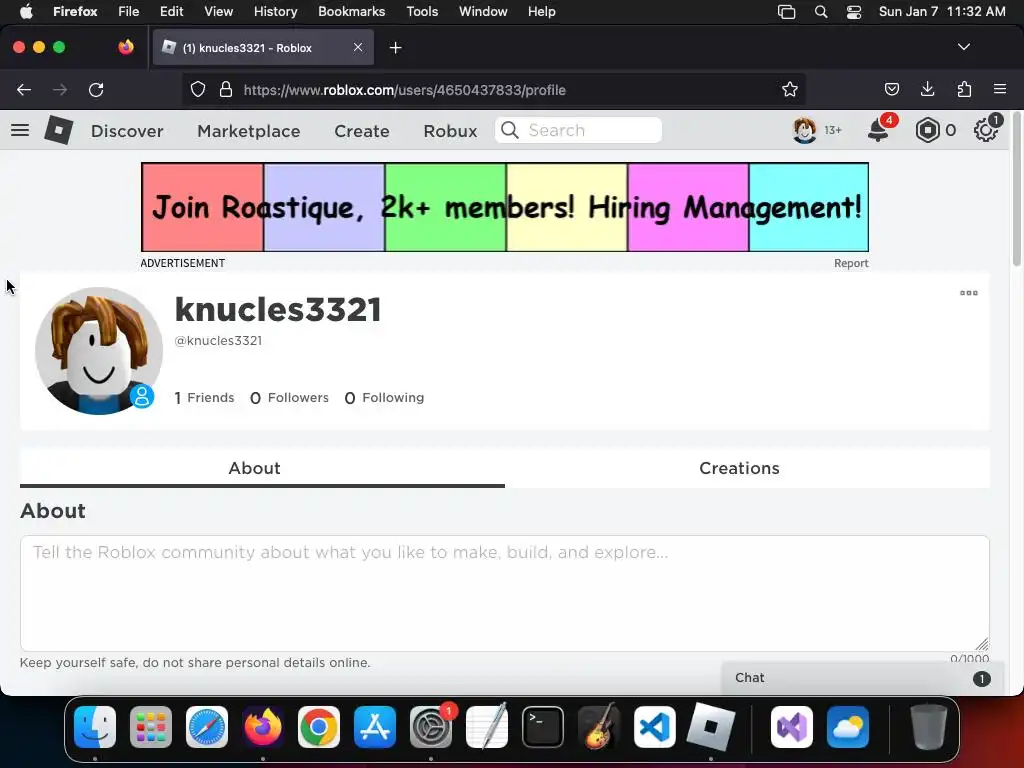The height and width of the screenshot is (768, 1024).
Task: Select the About tab
Action: pyautogui.click(x=255, y=468)
